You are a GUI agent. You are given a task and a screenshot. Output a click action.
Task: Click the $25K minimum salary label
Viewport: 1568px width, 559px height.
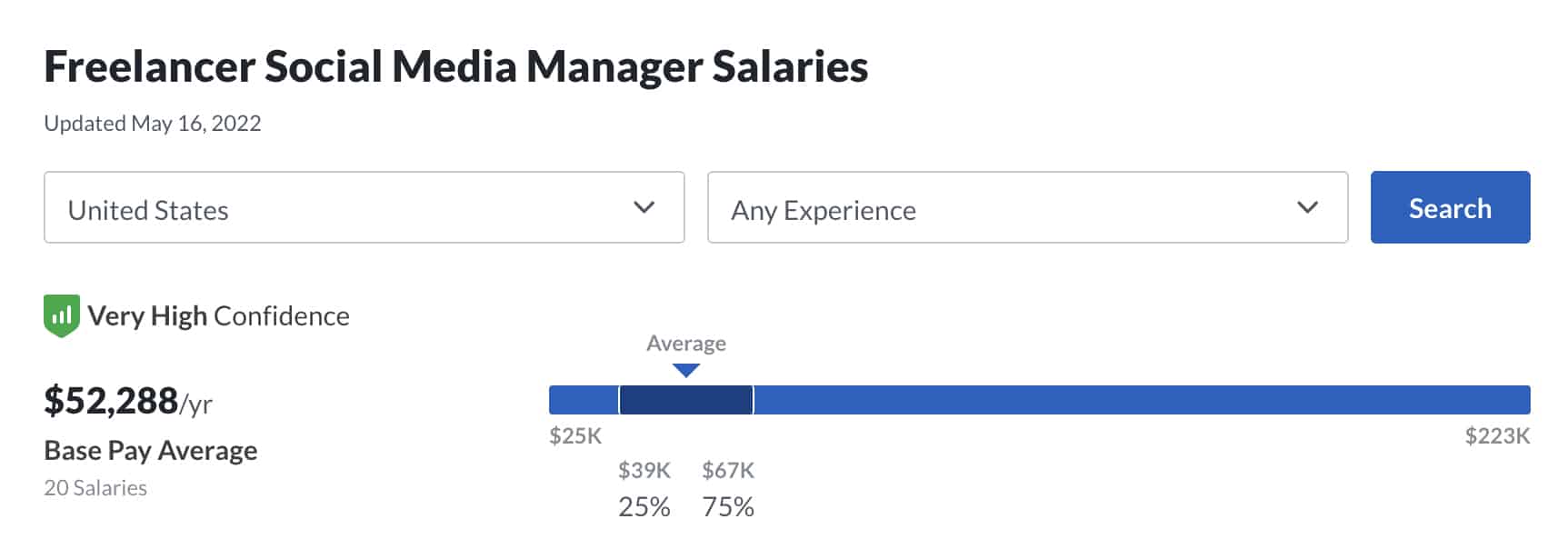575,436
